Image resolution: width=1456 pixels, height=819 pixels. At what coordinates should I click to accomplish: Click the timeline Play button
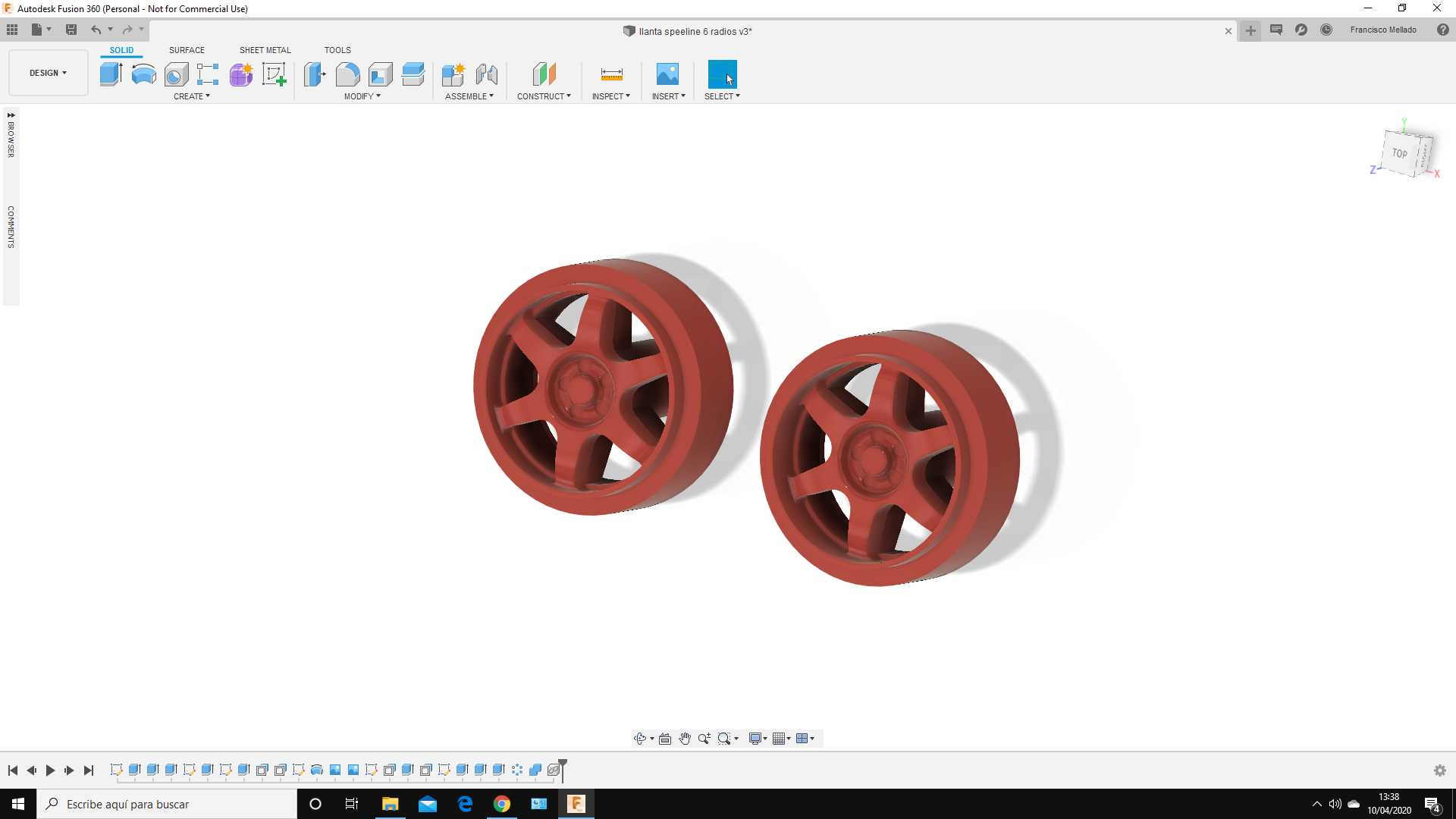[50, 770]
